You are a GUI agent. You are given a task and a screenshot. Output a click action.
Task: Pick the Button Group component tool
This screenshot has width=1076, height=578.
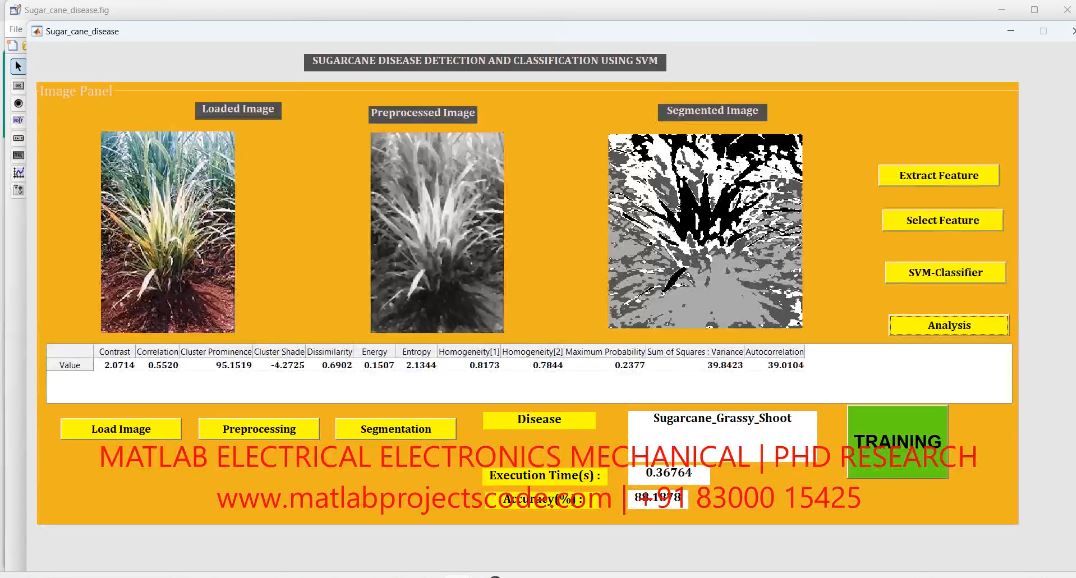pyautogui.click(x=18, y=190)
